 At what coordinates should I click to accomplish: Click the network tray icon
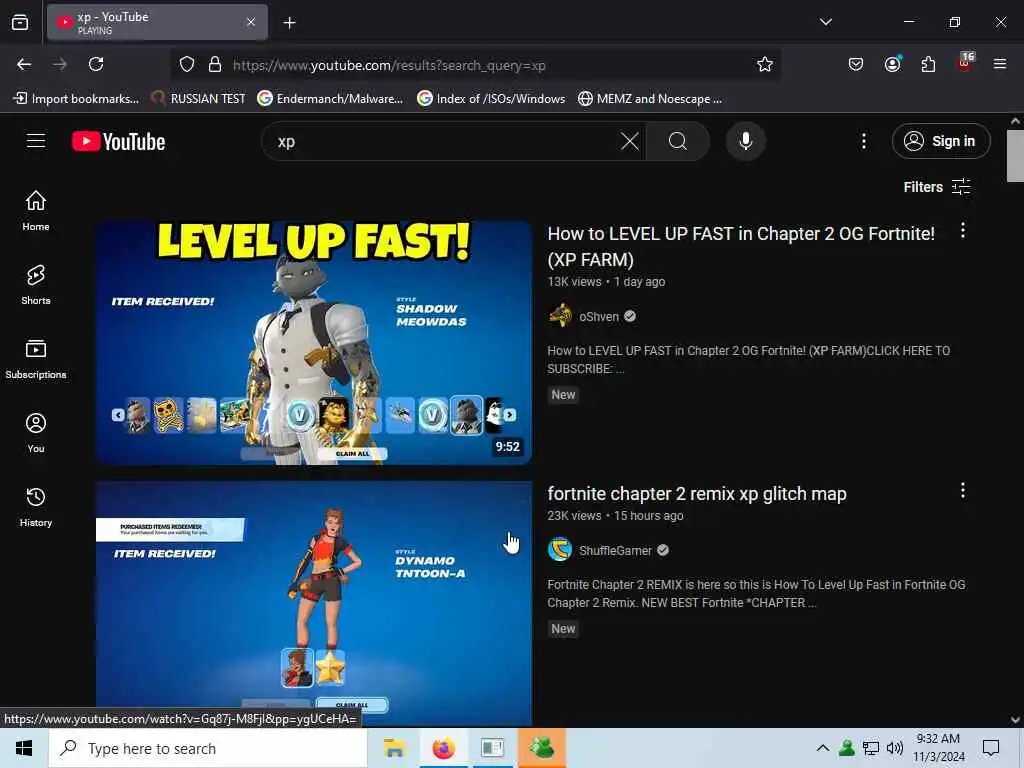click(871, 748)
